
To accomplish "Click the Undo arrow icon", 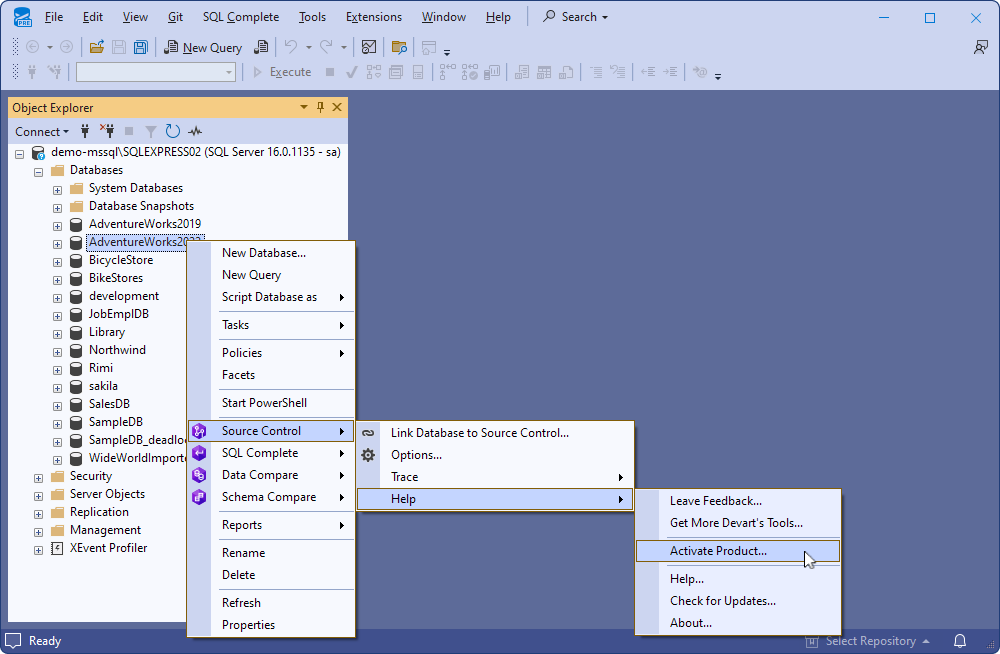I will pyautogui.click(x=291, y=47).
